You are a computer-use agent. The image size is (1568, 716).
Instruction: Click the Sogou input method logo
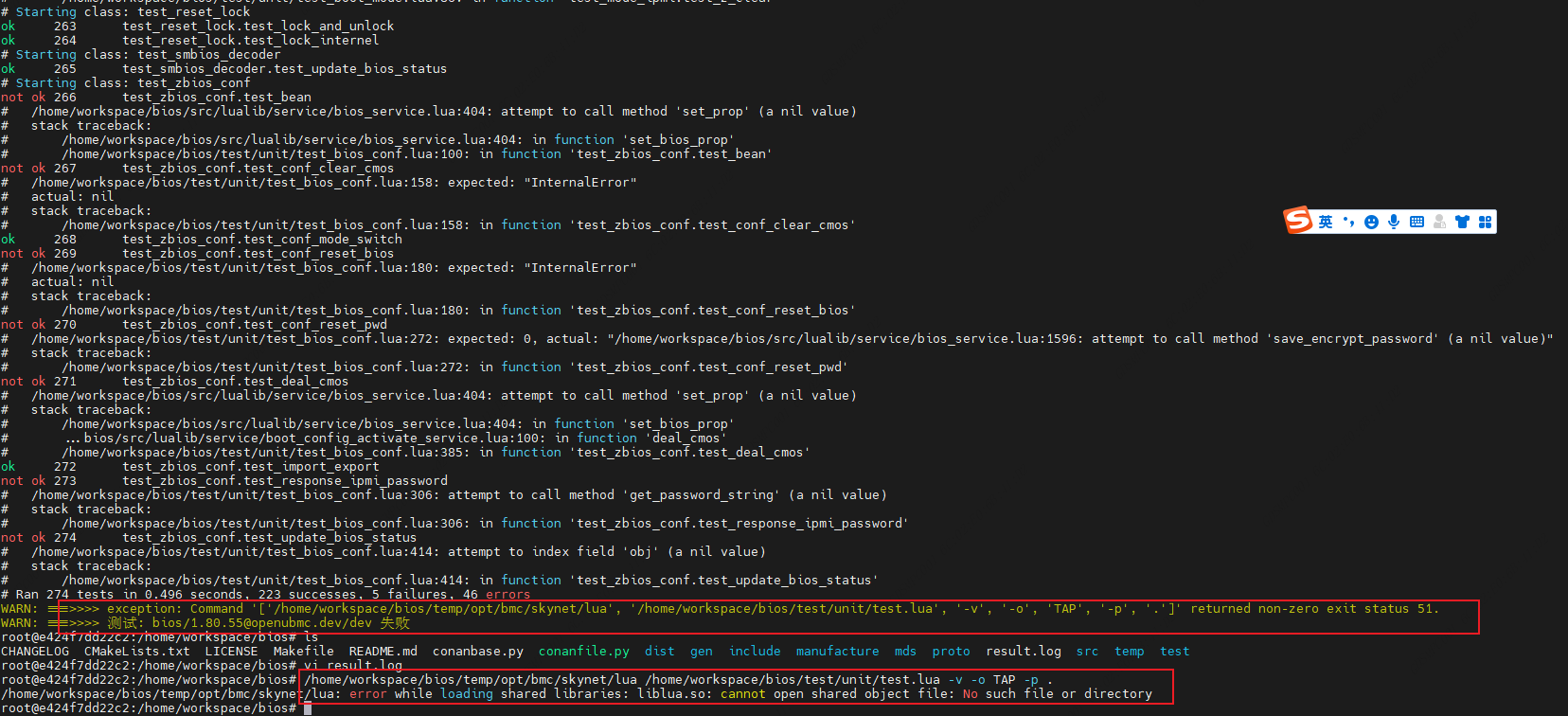click(x=1298, y=221)
